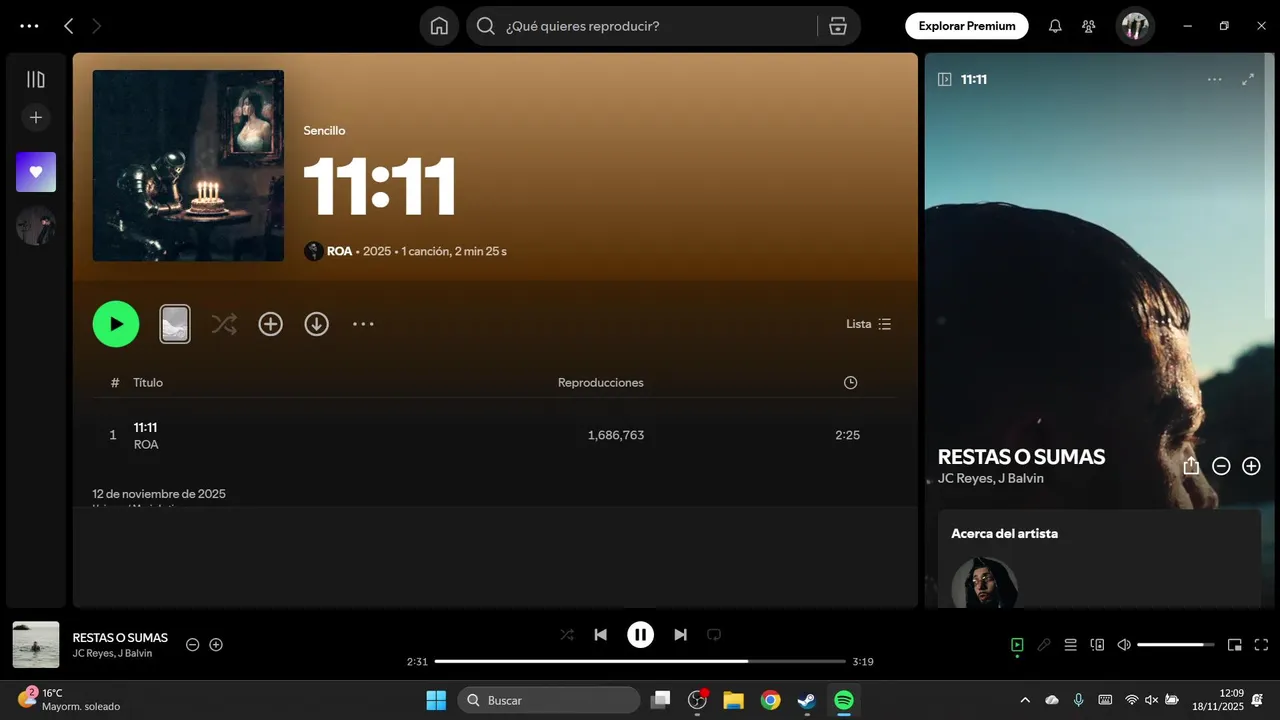Open Liked Songs in the sidebar
This screenshot has width=1280, height=720.
pos(36,172)
